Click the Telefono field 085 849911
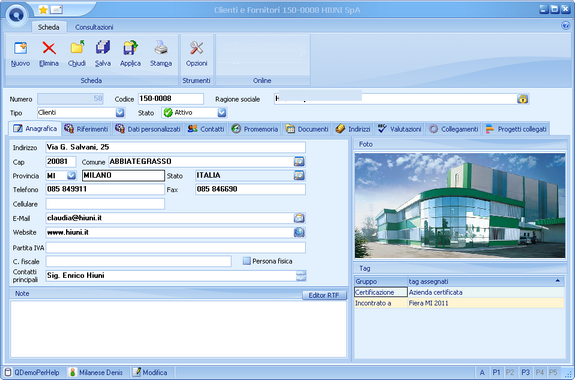Image resolution: width=575 pixels, height=380 pixels. [105, 189]
